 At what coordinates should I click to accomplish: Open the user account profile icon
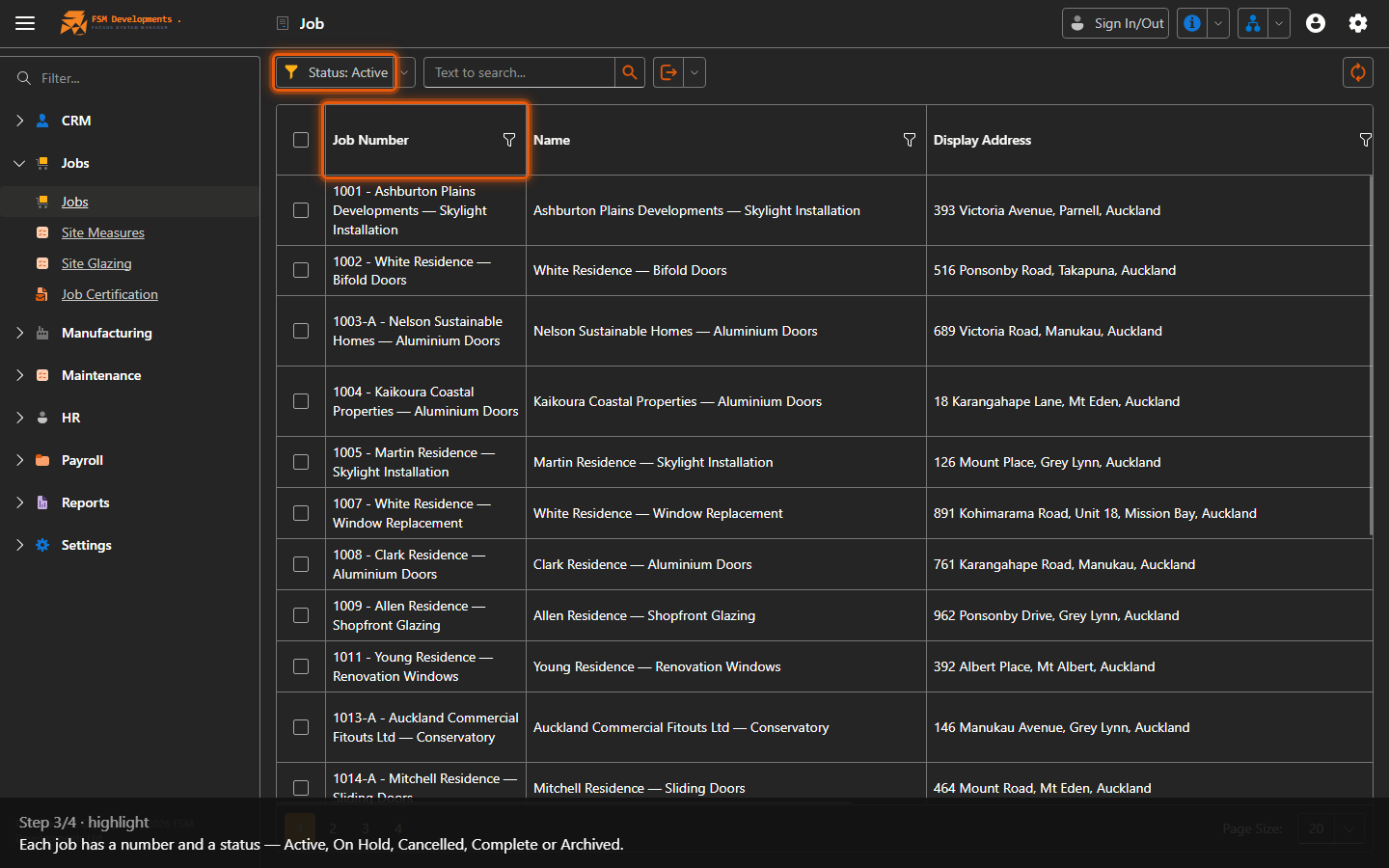(x=1316, y=23)
